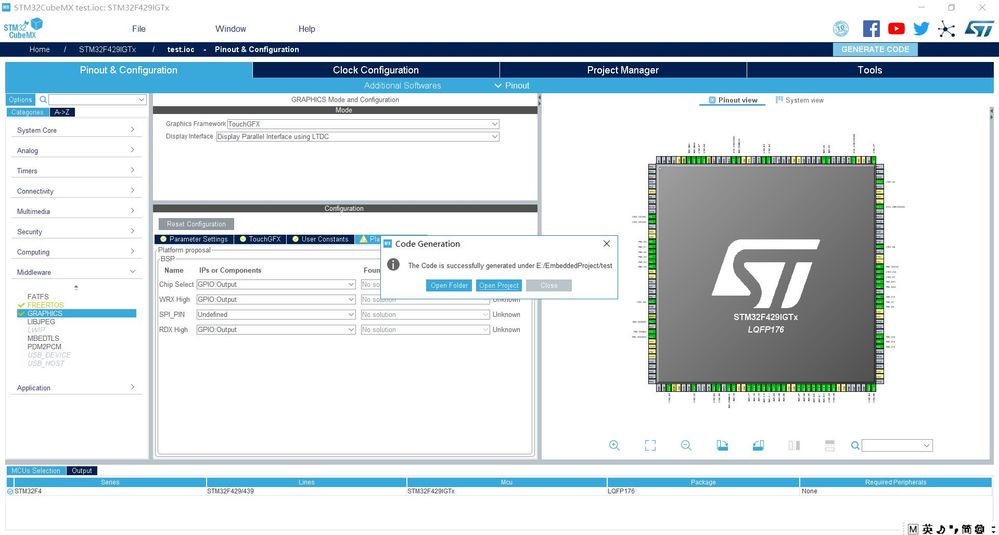This screenshot has width=999, height=535.
Task: Click the Close button in the dialog
Action: 549,285
